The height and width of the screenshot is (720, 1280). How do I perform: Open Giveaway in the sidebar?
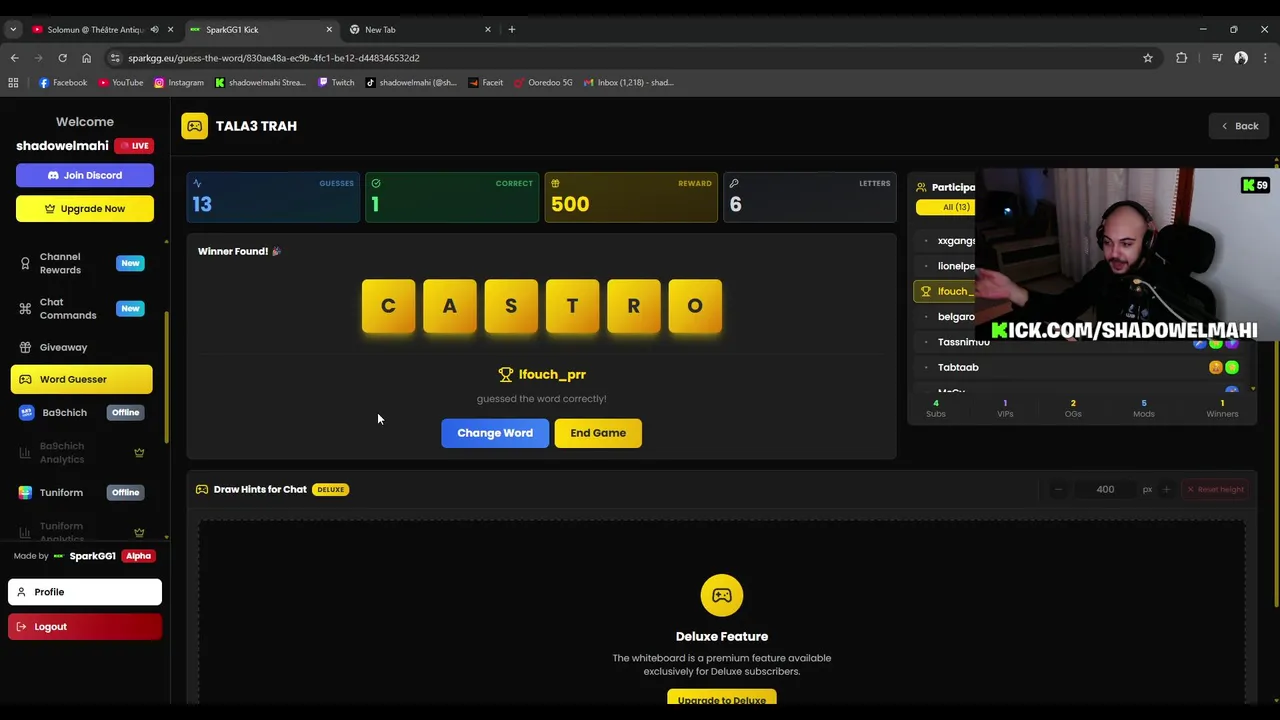(82, 347)
